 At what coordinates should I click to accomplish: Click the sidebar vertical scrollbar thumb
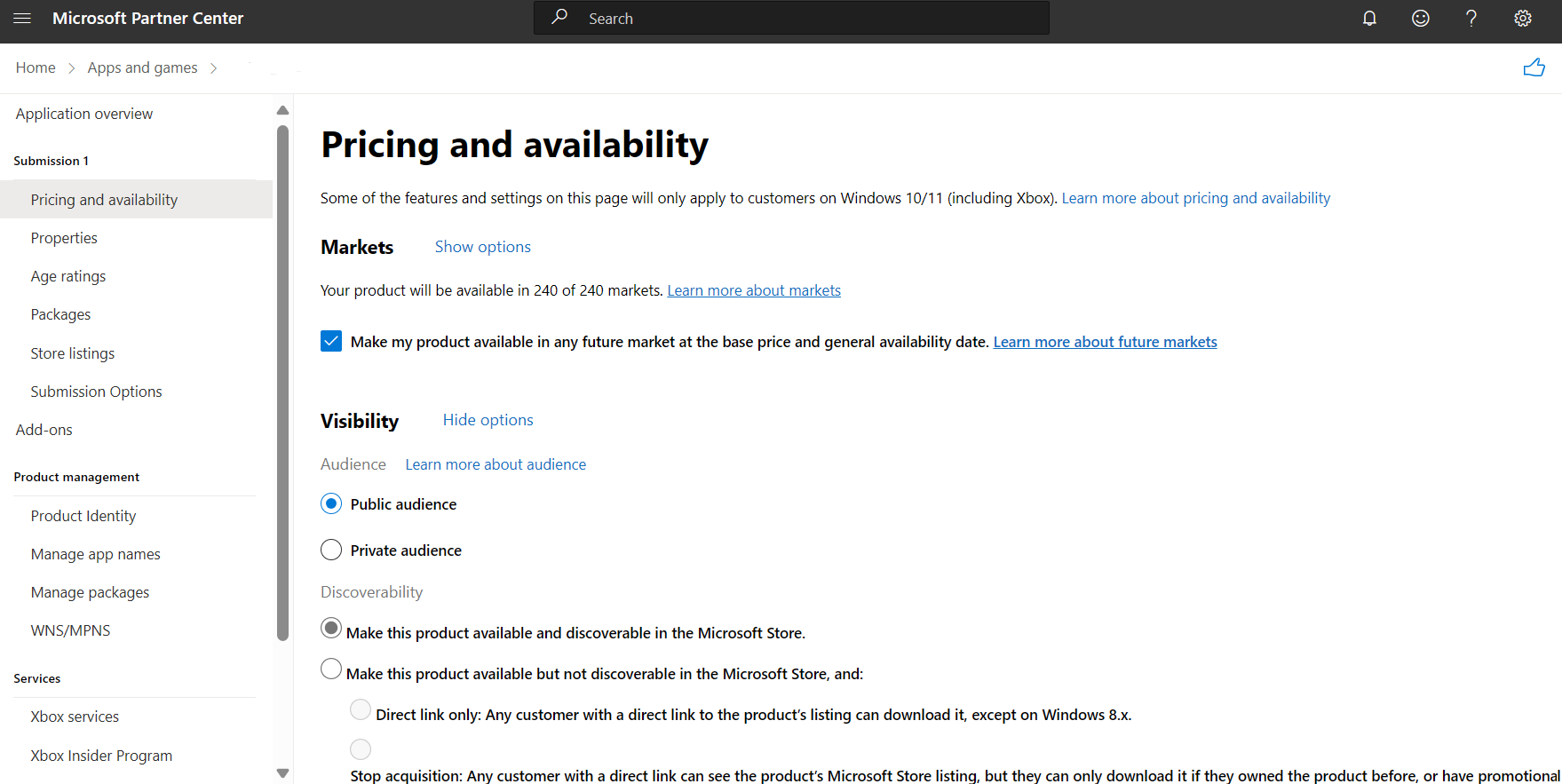[x=282, y=383]
